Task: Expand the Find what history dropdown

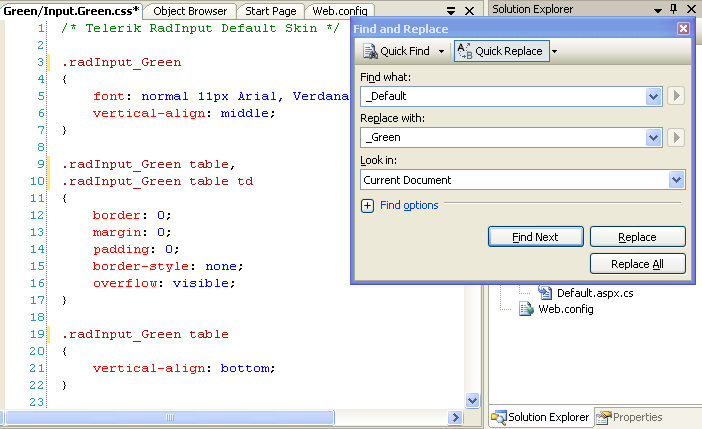Action: tap(654, 96)
